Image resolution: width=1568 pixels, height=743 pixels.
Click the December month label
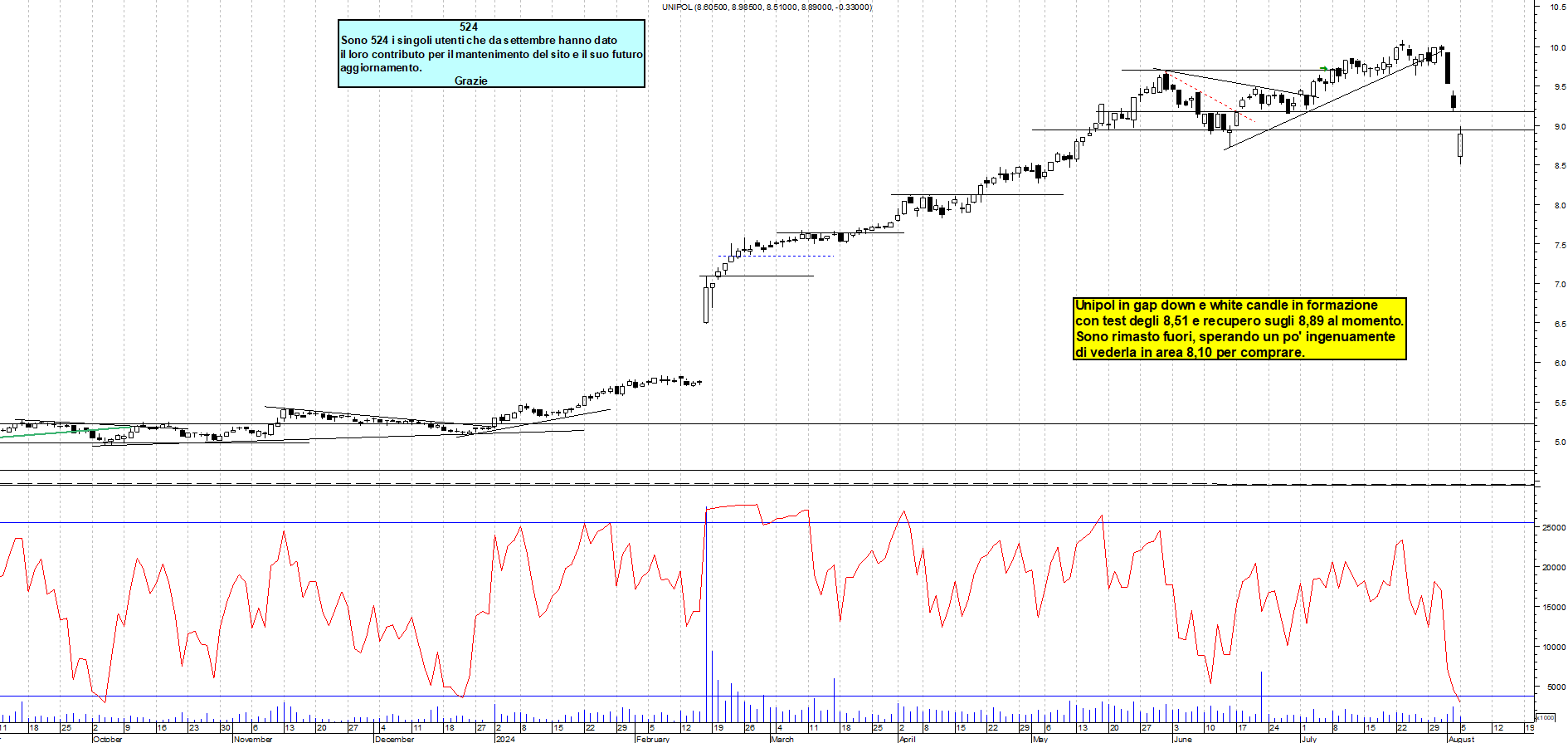coord(394,739)
